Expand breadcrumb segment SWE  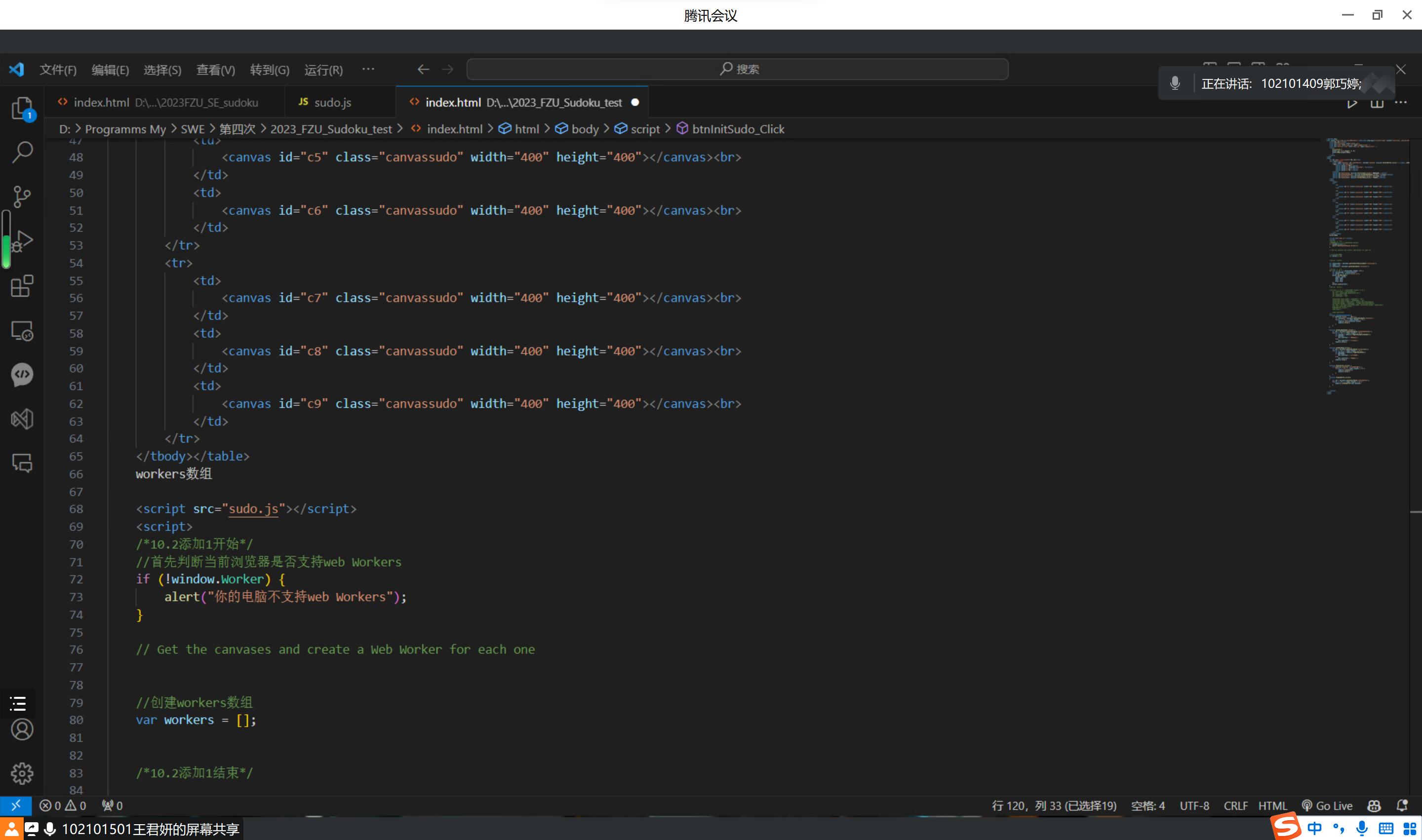193,129
